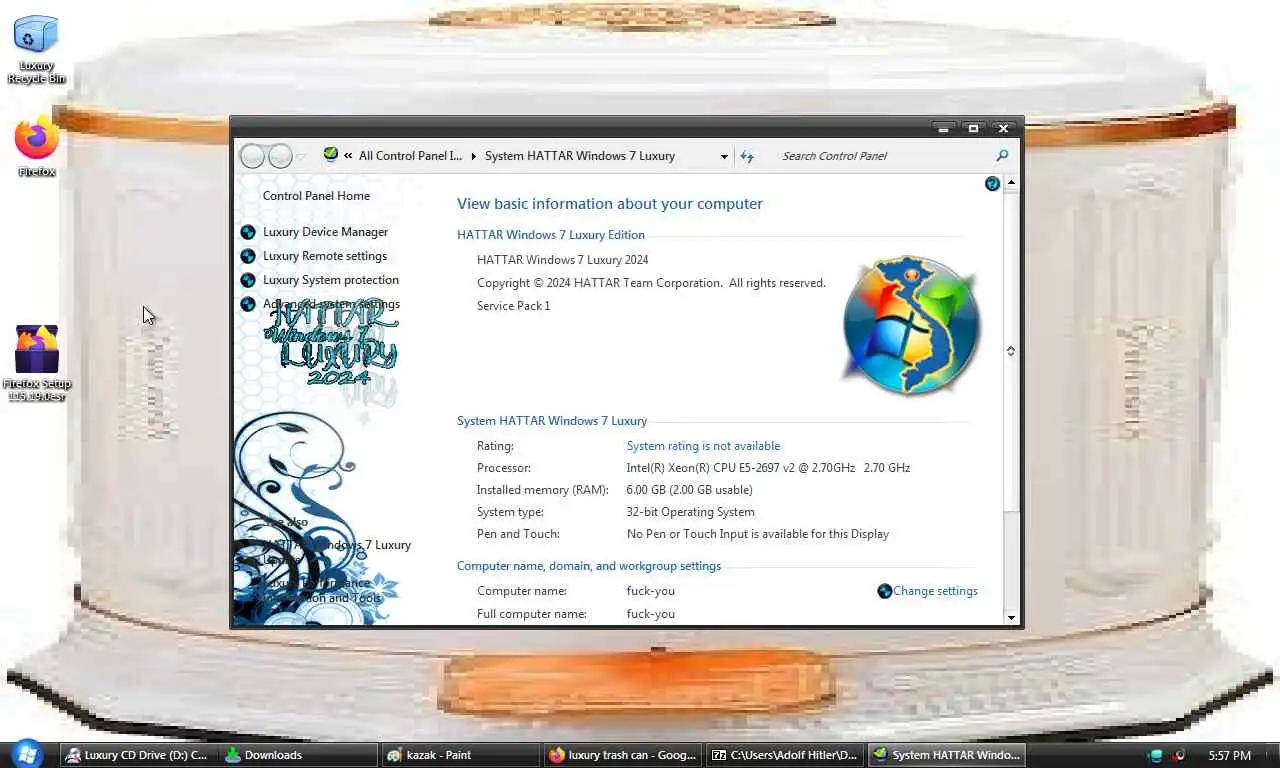
Task: Select the Firefox desktop shortcut
Action: tap(36, 146)
